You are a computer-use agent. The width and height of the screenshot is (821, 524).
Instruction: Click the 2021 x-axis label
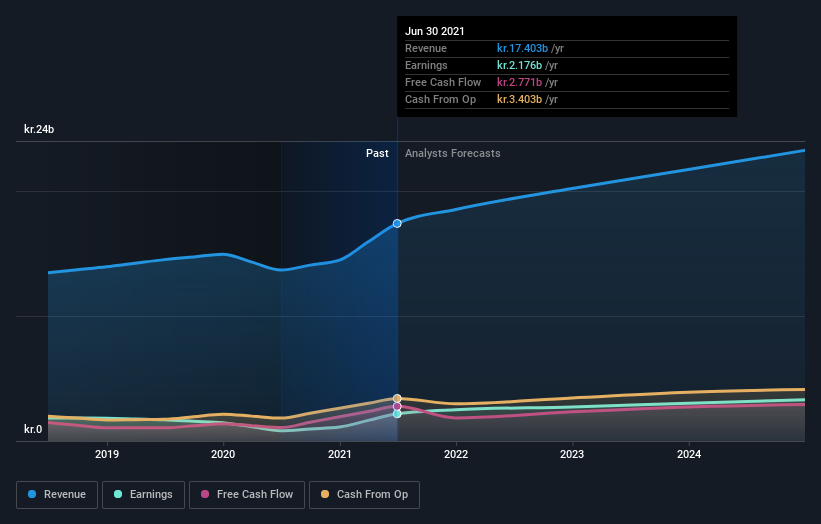point(339,454)
